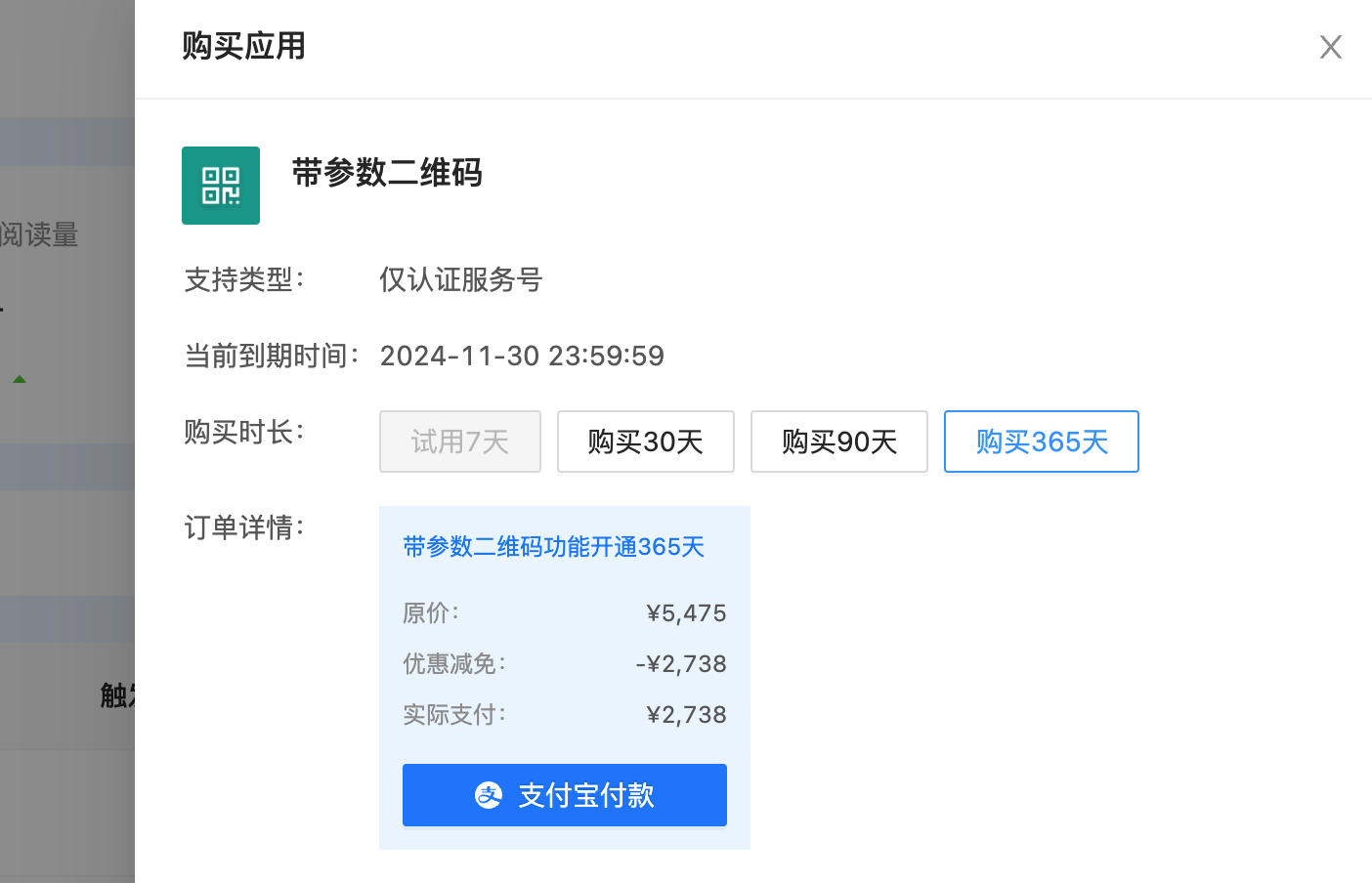Click the green up arrow in background page
The height and width of the screenshot is (883, 1372).
tap(19, 379)
